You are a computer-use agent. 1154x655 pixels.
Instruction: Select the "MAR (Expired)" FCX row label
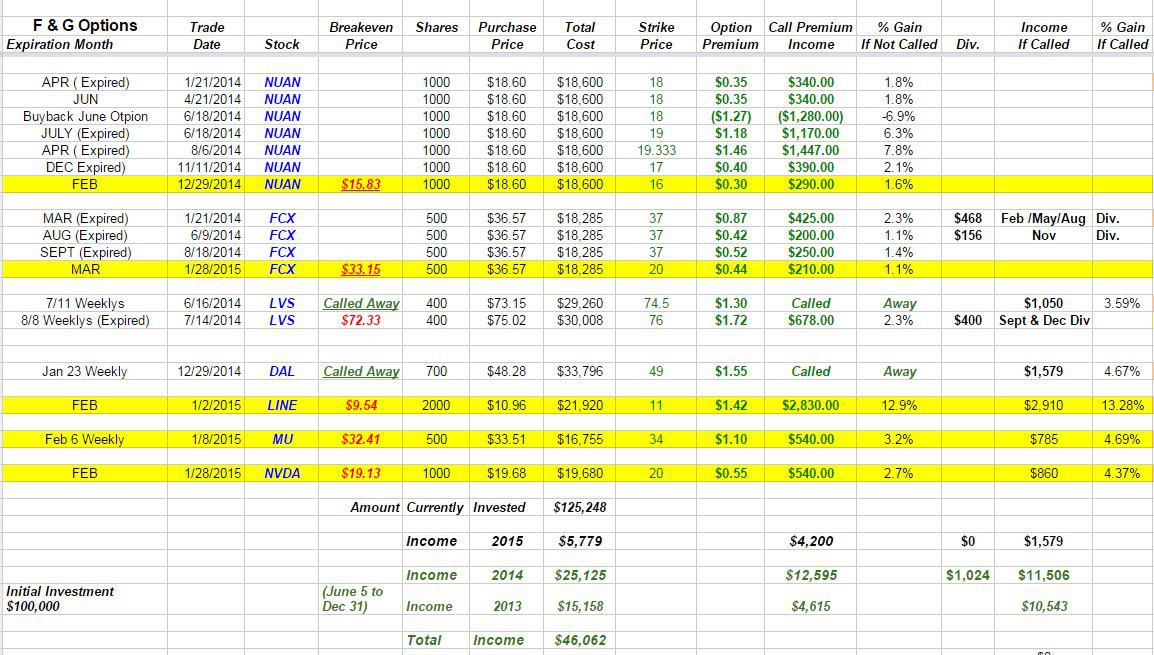pos(85,219)
